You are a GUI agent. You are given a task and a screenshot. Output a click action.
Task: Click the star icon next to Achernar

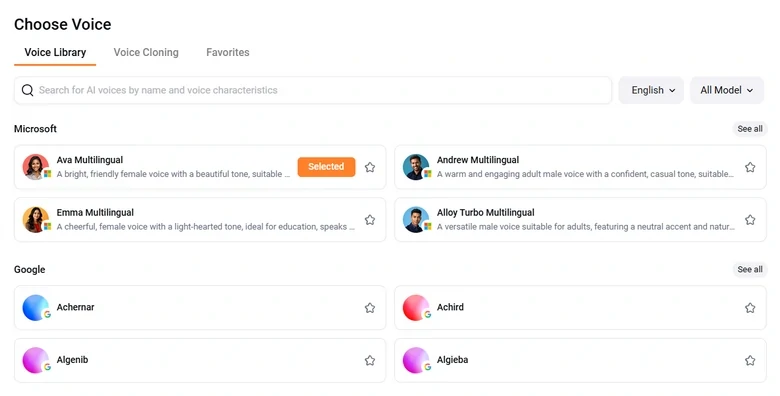pyautogui.click(x=370, y=308)
